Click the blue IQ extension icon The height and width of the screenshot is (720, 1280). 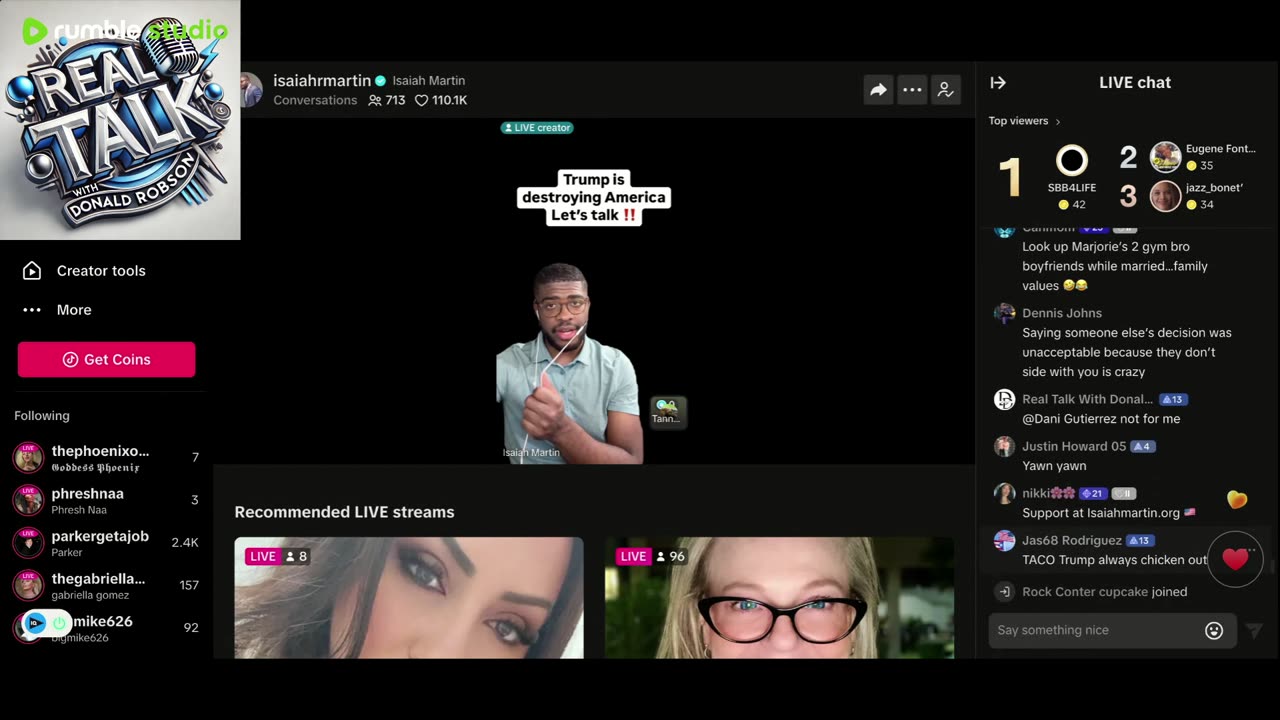pyautogui.click(x=35, y=623)
